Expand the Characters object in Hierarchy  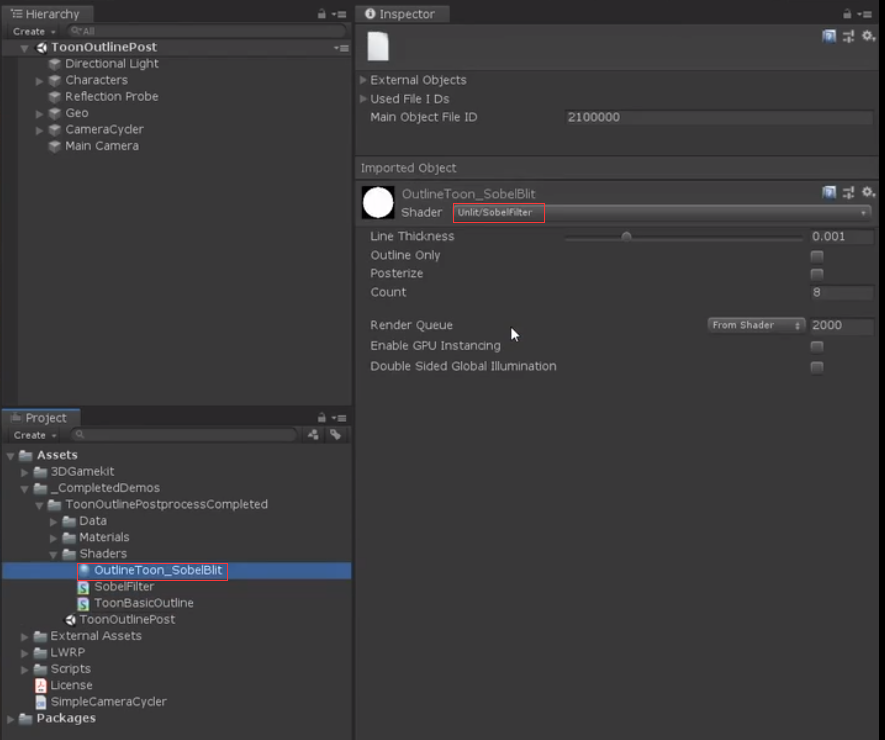point(39,81)
